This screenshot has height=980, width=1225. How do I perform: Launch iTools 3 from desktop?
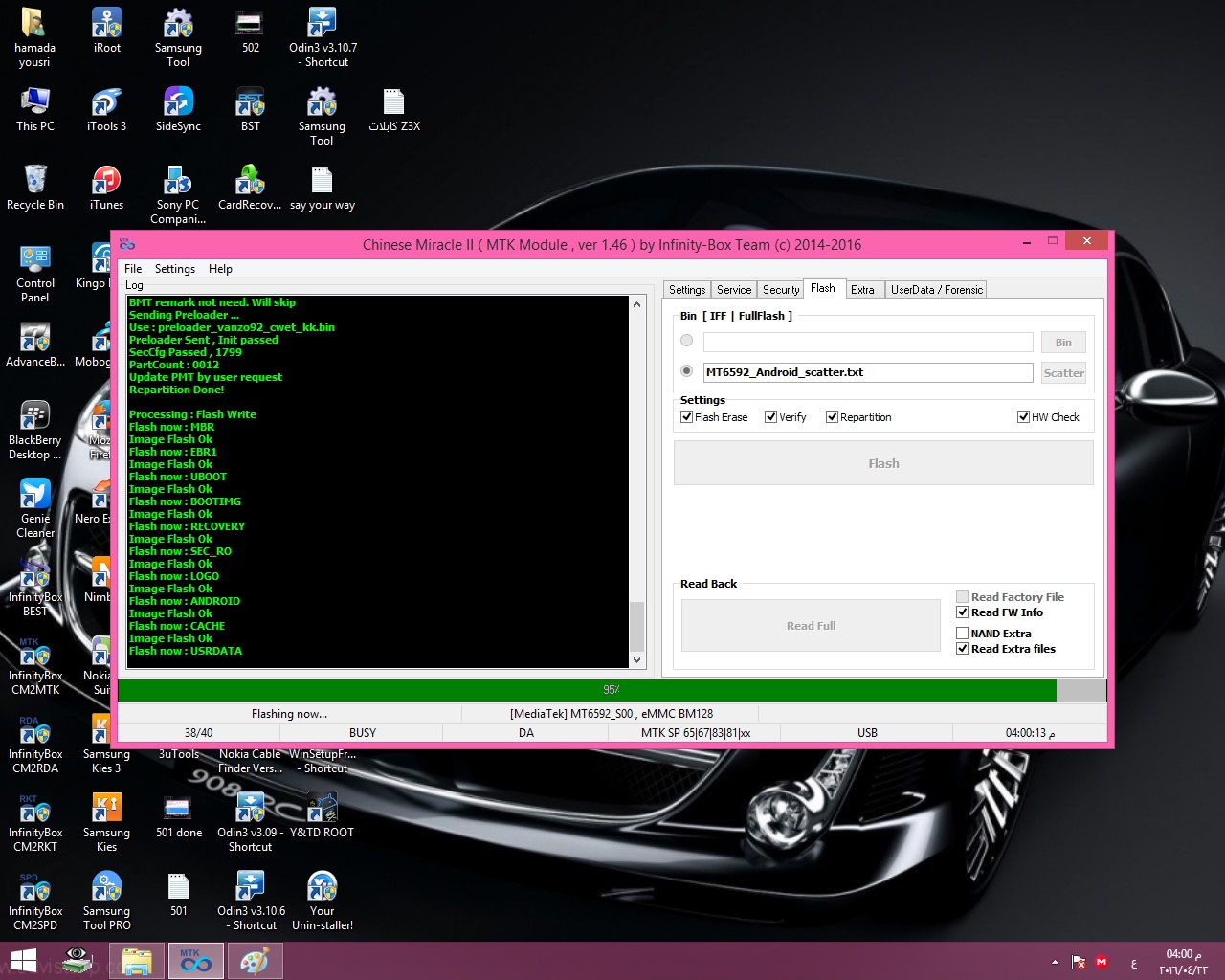tap(106, 109)
